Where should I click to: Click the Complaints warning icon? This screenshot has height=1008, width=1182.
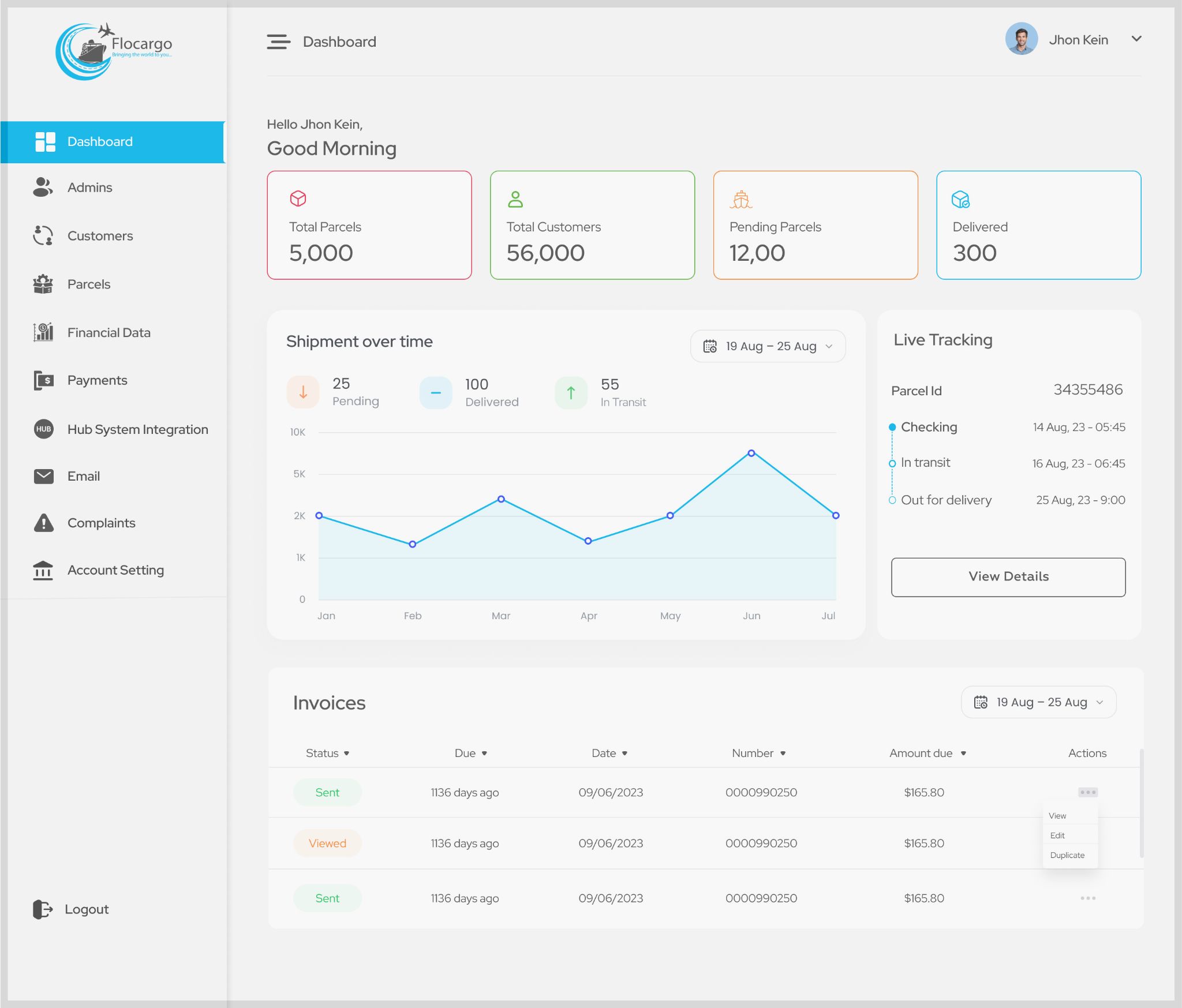coord(43,523)
